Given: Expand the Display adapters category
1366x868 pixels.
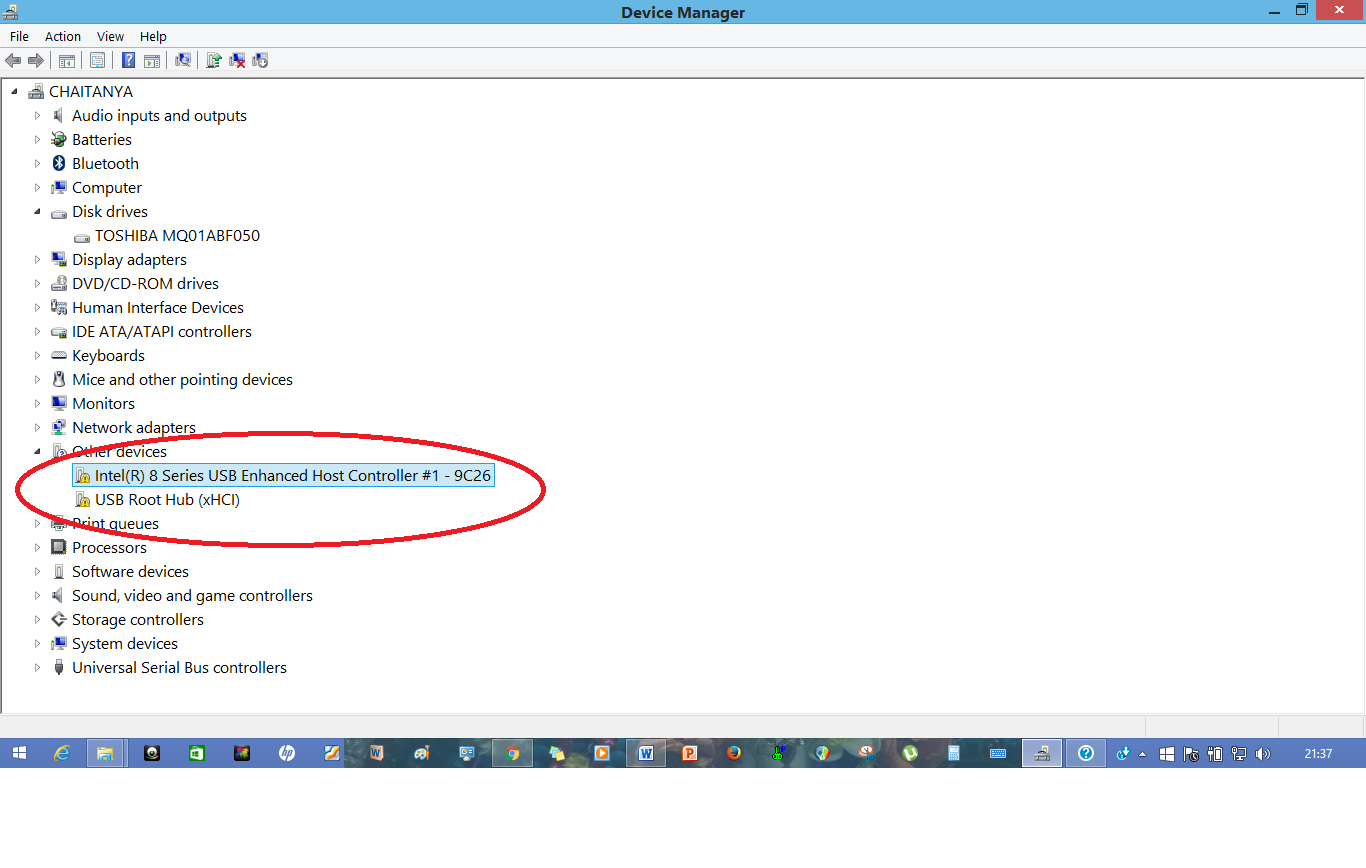Looking at the screenshot, I should click(38, 260).
